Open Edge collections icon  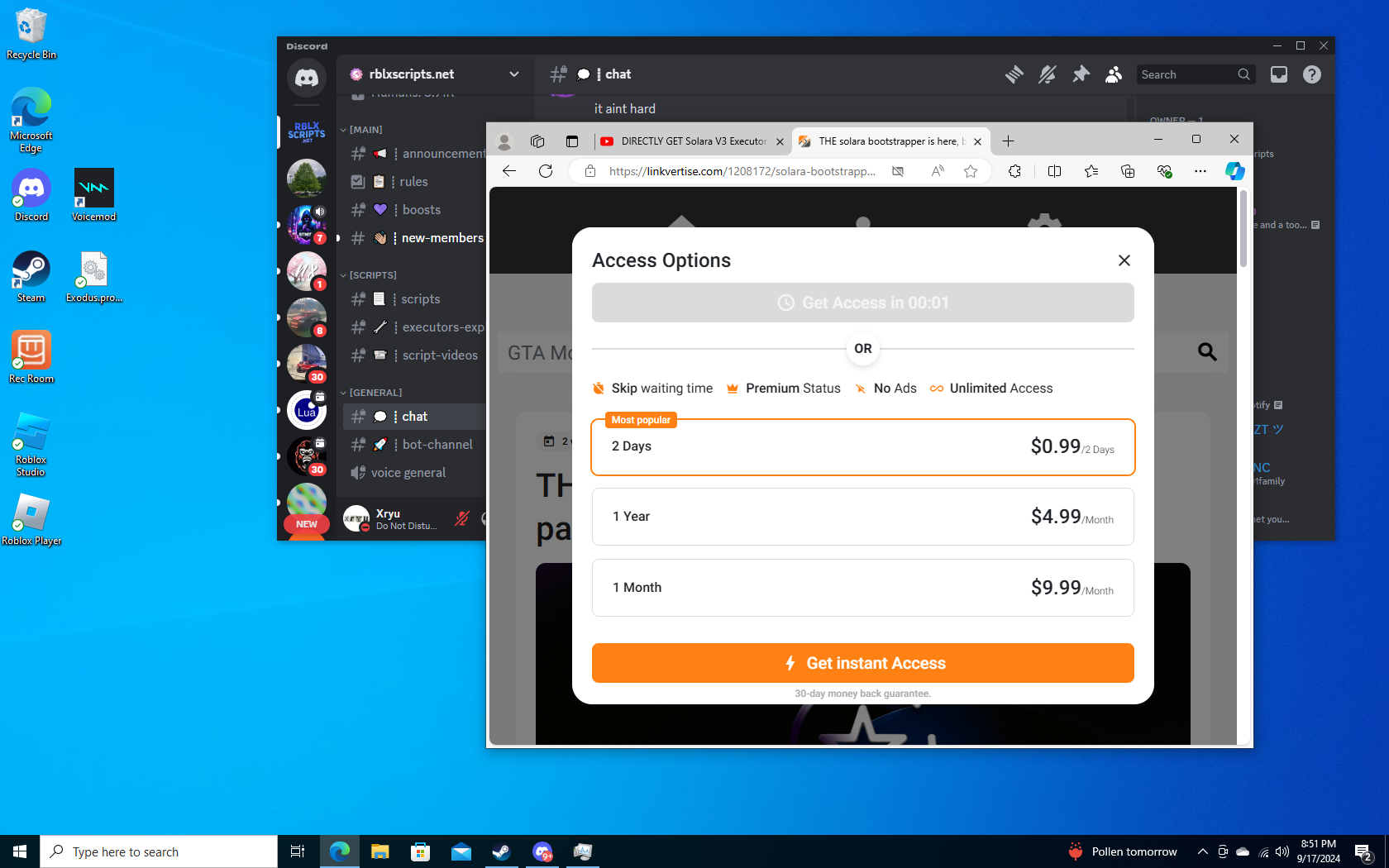pyautogui.click(x=1128, y=171)
